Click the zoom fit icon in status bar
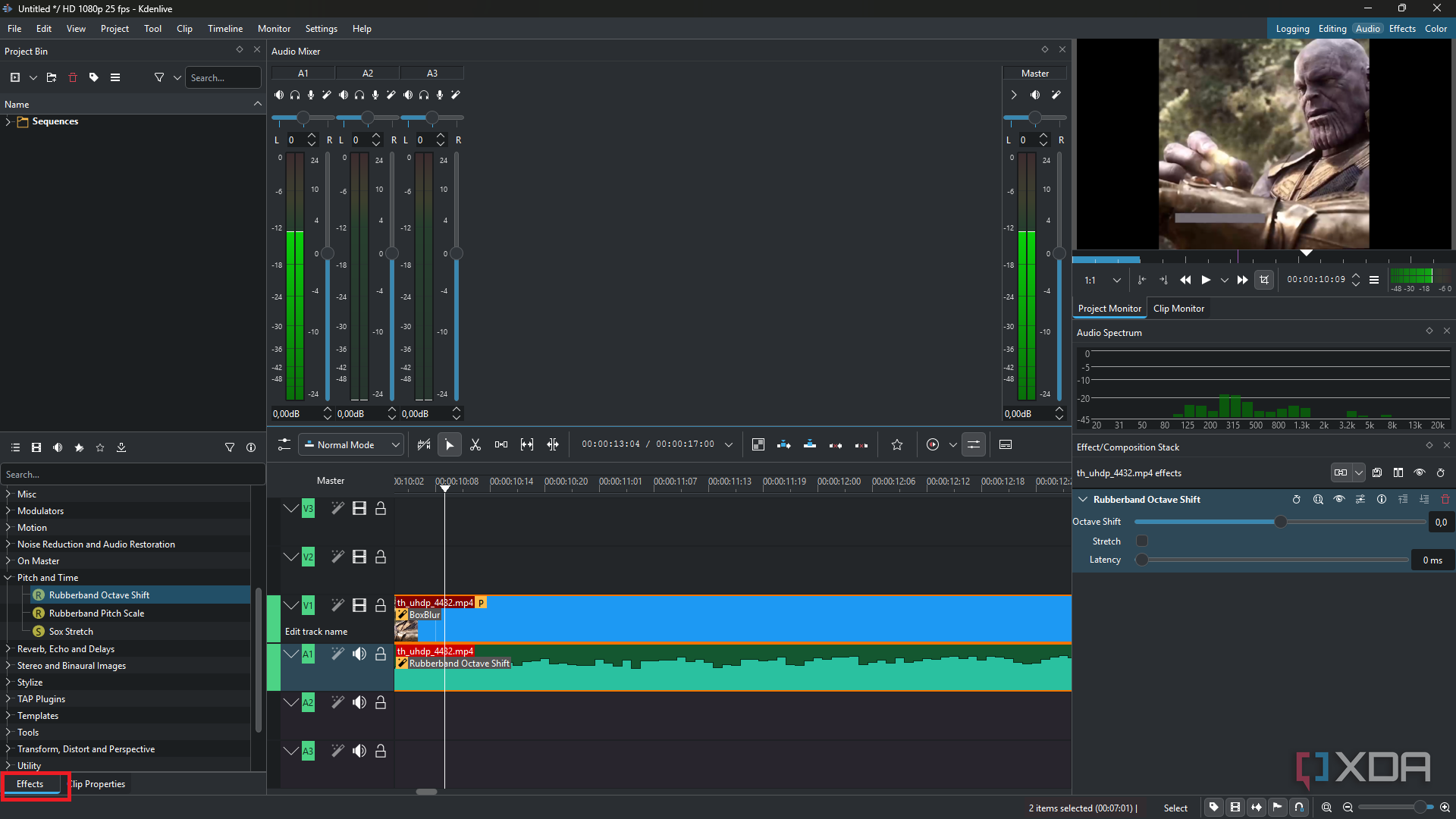This screenshot has width=1456, height=819. [x=1326, y=808]
